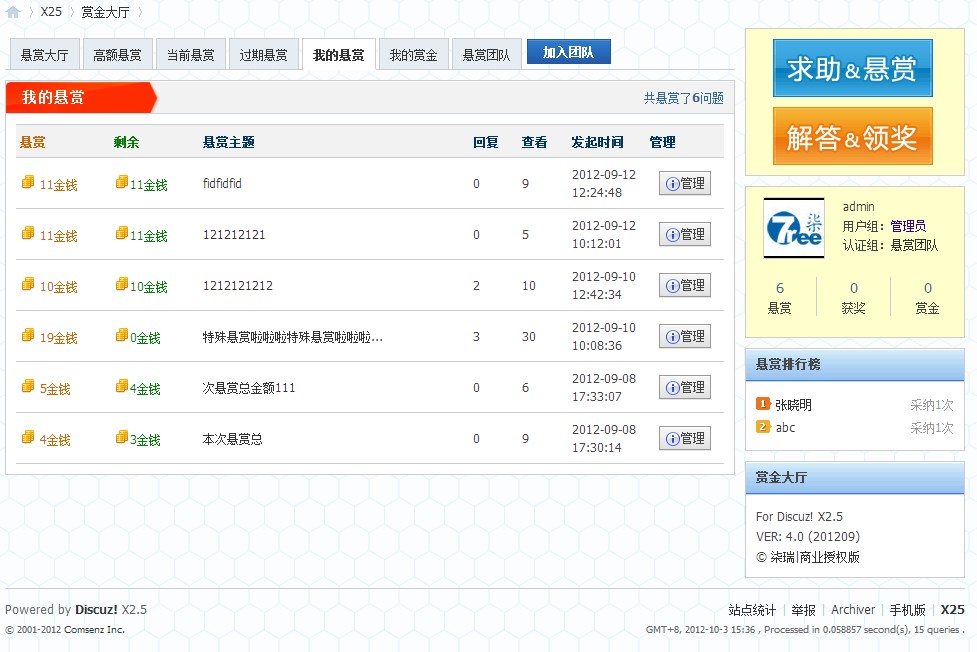Click the 解答&领奖 orange banner button
This screenshot has height=652, width=977.
click(852, 137)
